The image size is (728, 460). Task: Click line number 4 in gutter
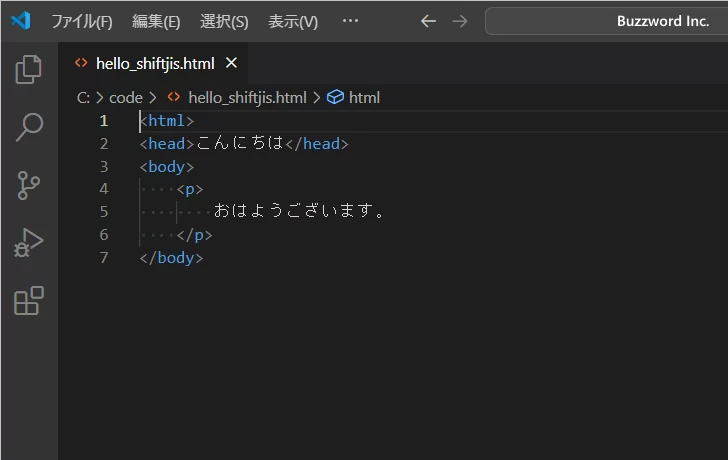pyautogui.click(x=104, y=189)
